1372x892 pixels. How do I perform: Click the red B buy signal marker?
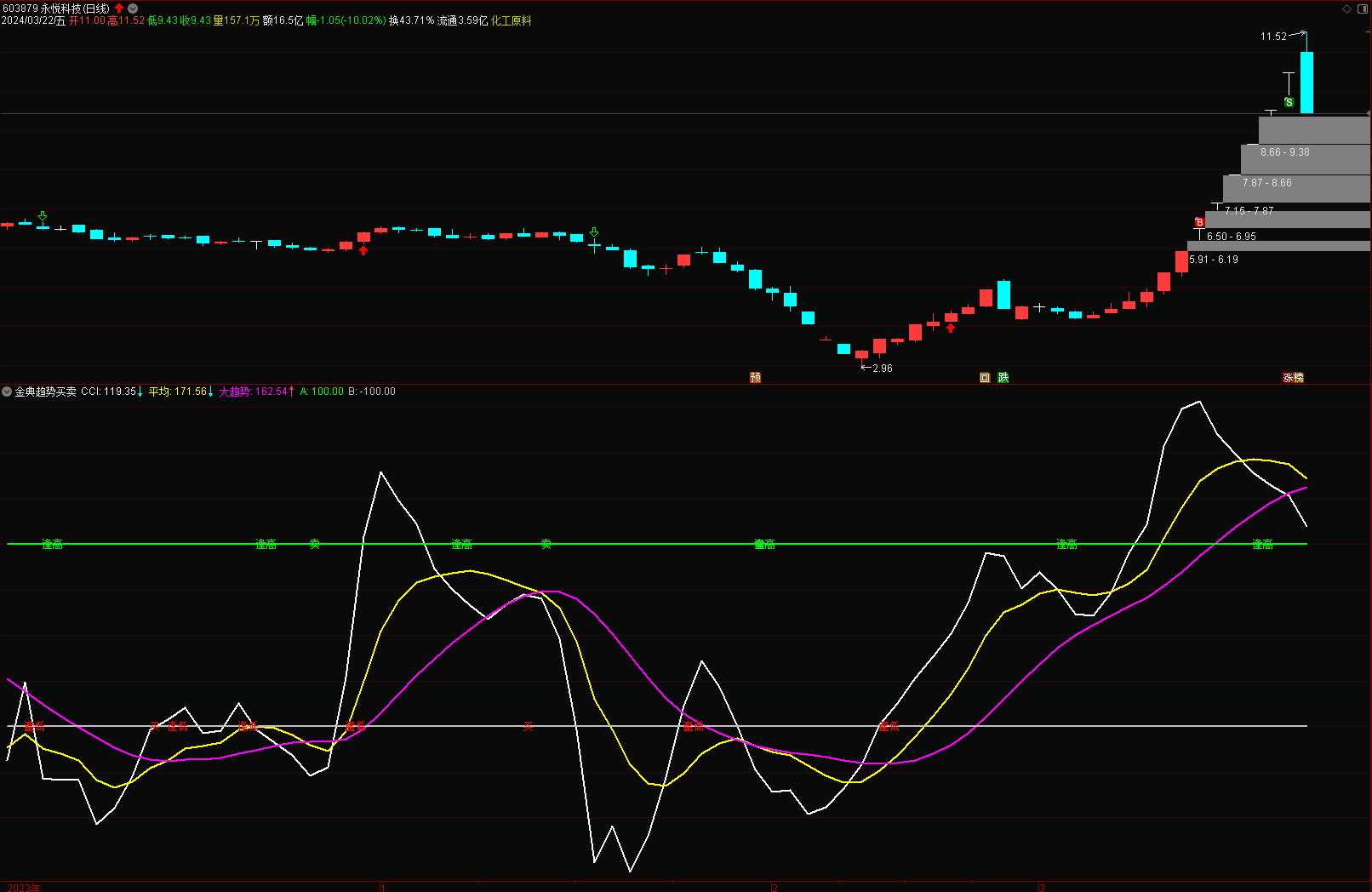(1199, 223)
